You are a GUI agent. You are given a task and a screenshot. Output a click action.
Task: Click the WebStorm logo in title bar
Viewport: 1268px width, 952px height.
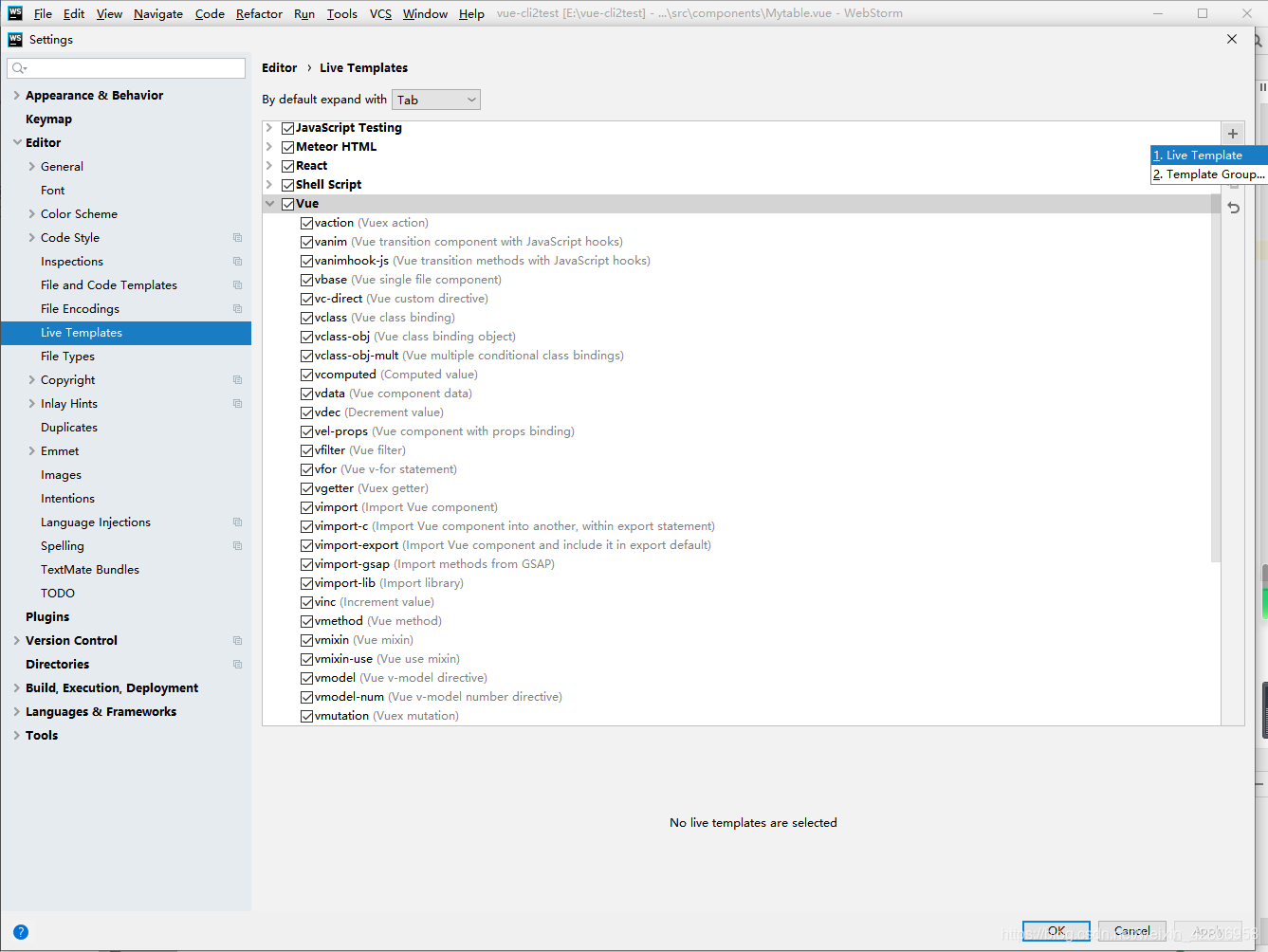point(15,13)
